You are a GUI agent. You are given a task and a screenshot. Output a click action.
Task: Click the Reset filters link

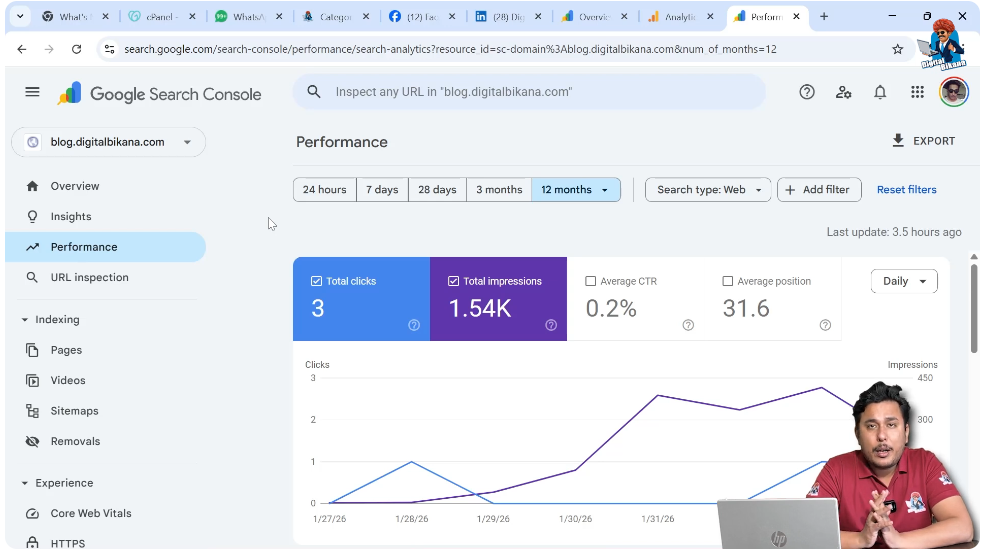point(906,189)
